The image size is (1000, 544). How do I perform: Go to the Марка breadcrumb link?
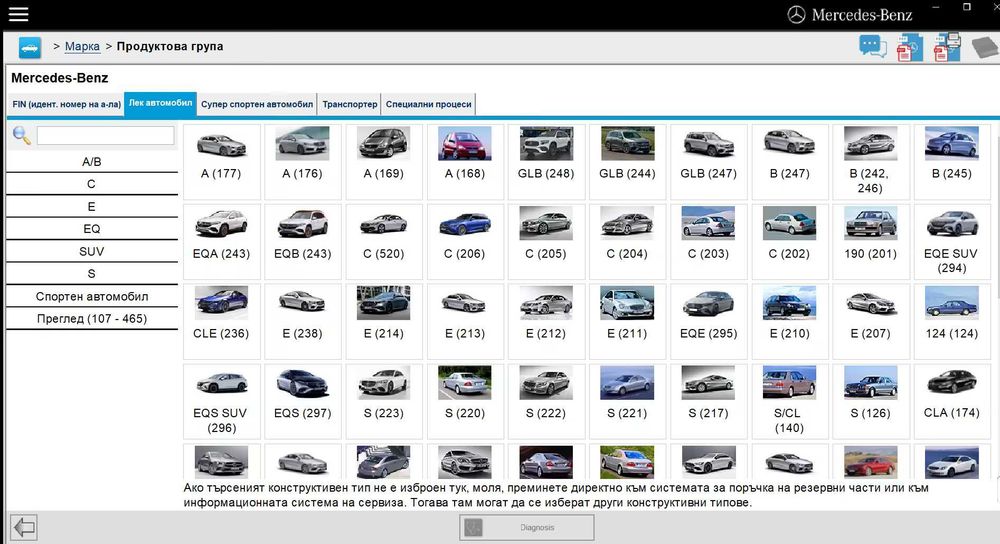pos(82,47)
